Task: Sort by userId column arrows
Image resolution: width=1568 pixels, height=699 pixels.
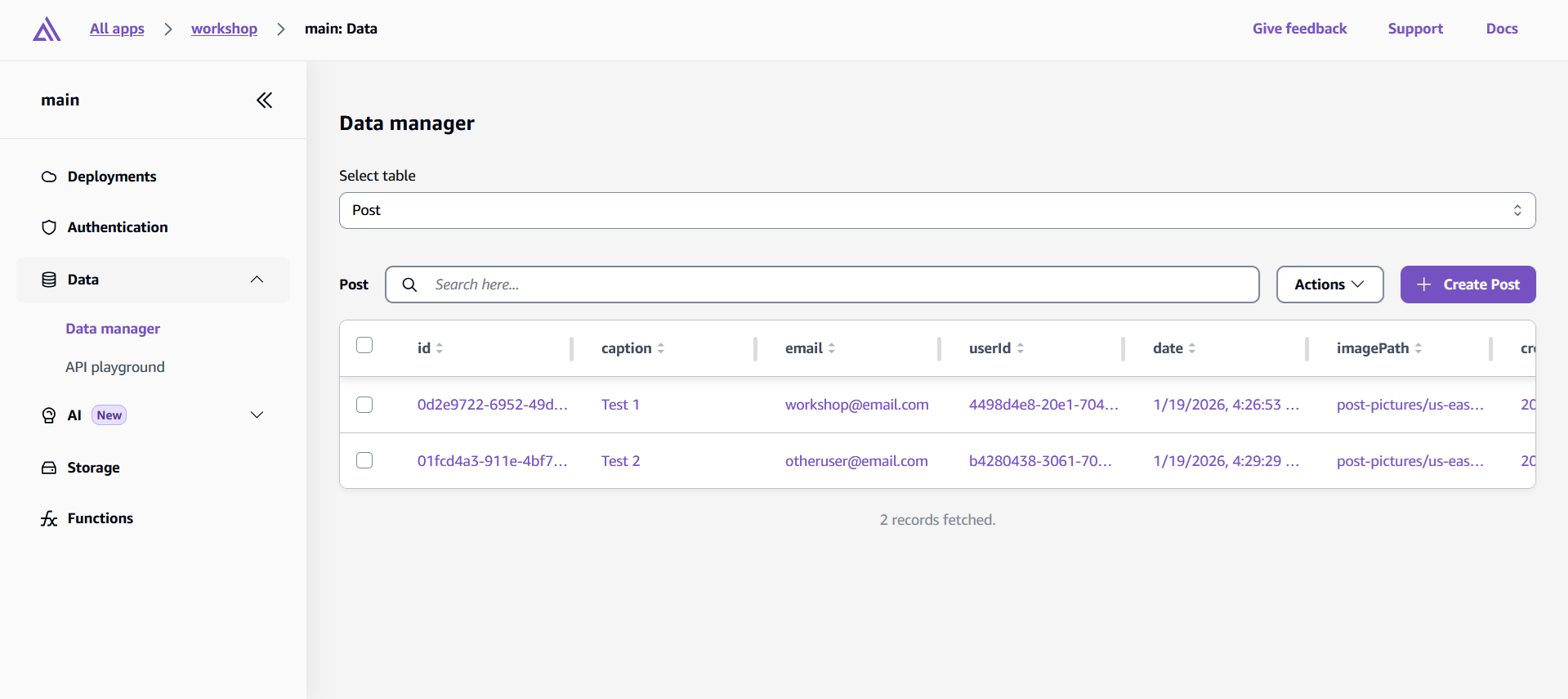Action: coord(1021,348)
